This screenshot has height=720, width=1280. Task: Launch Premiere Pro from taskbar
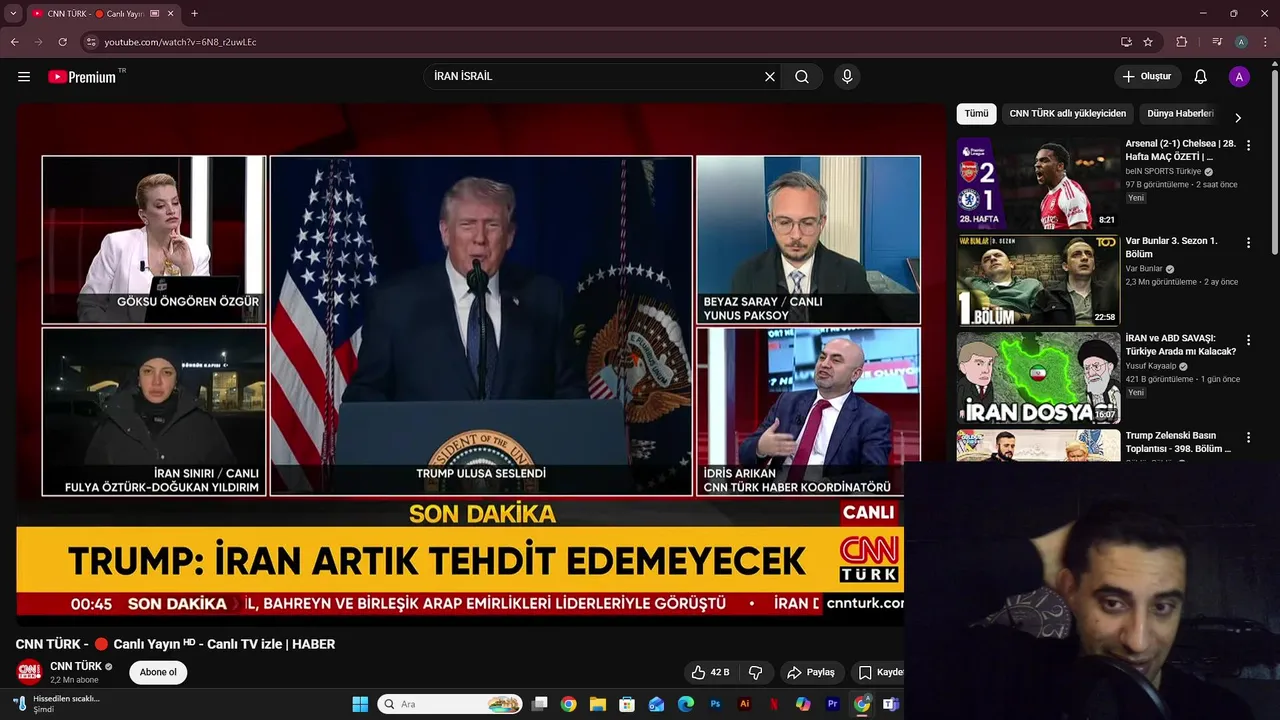[x=832, y=704]
